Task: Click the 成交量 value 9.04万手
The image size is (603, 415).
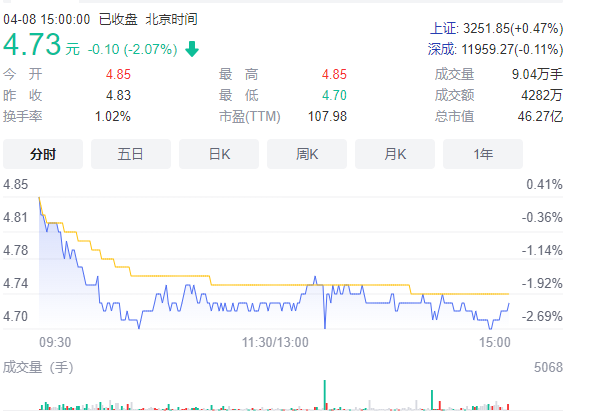Action: pyautogui.click(x=537, y=74)
